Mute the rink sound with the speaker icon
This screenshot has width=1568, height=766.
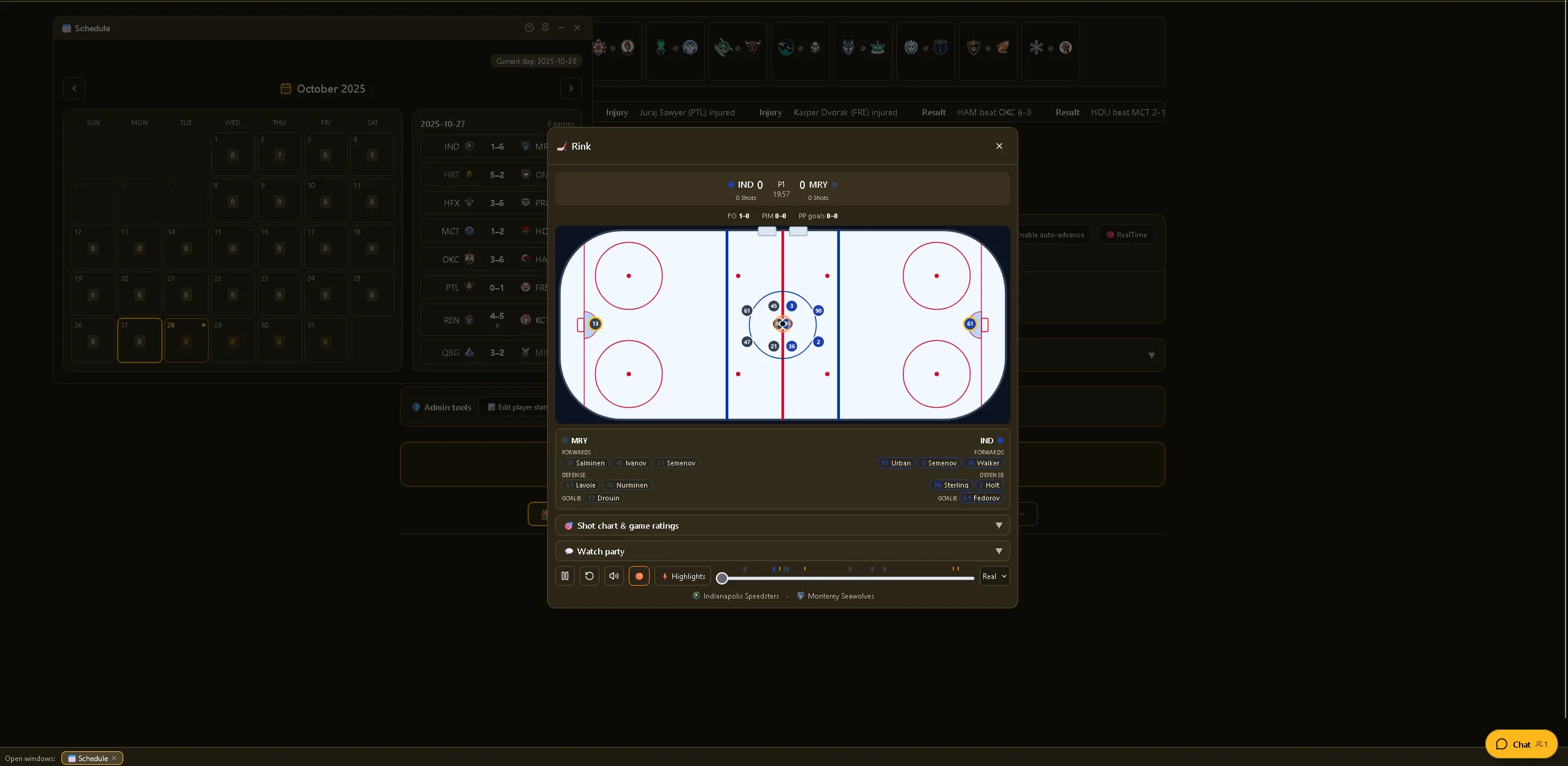click(x=614, y=576)
